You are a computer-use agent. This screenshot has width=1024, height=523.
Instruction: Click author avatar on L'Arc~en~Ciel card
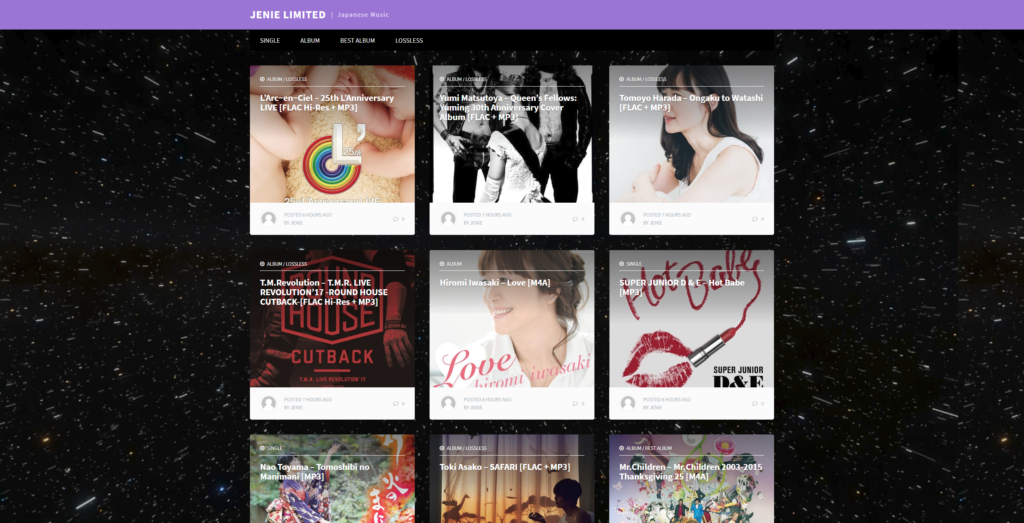coord(268,219)
